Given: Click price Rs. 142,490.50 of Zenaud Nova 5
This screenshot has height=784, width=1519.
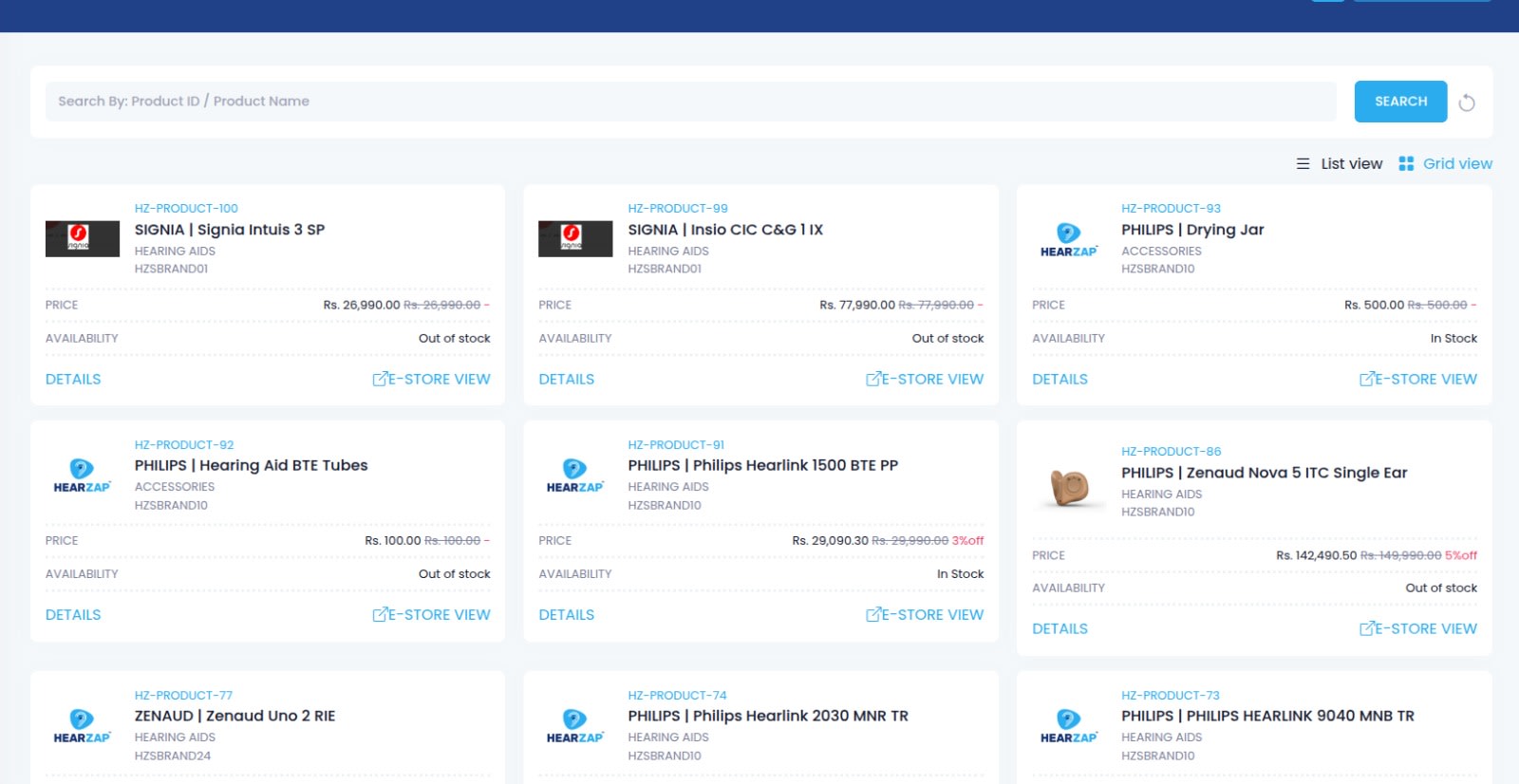Looking at the screenshot, I should [1316, 555].
